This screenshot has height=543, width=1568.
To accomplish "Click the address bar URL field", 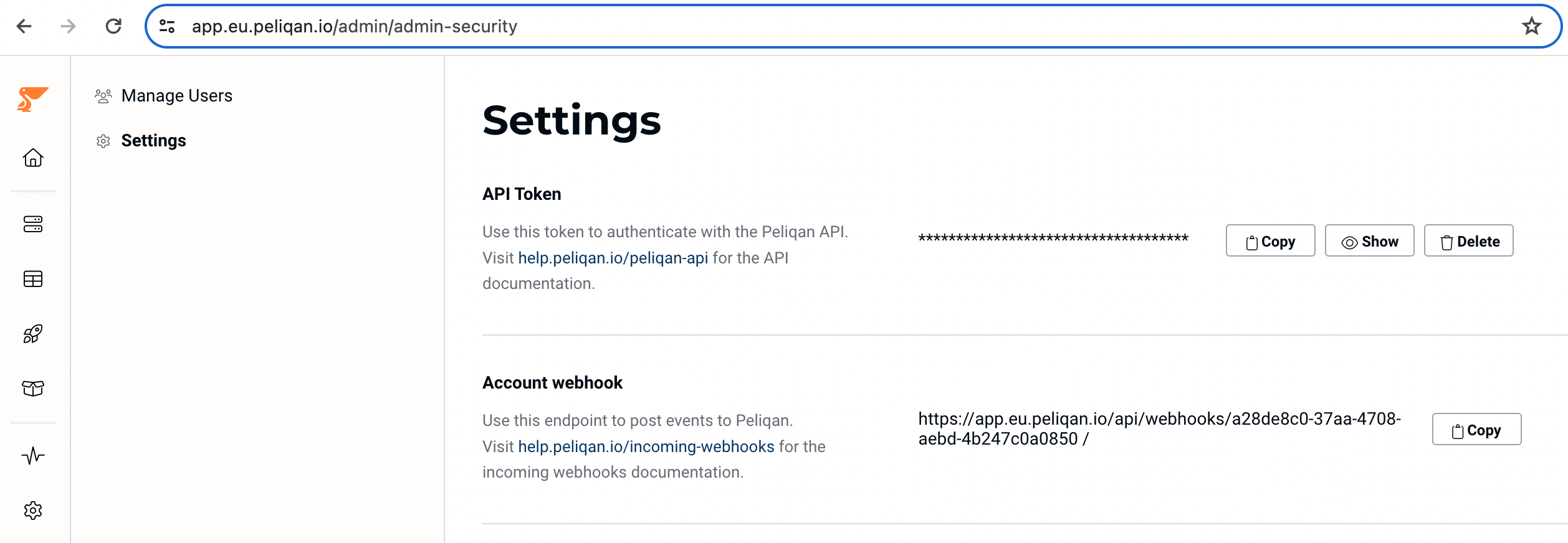I will pyautogui.click(x=853, y=26).
